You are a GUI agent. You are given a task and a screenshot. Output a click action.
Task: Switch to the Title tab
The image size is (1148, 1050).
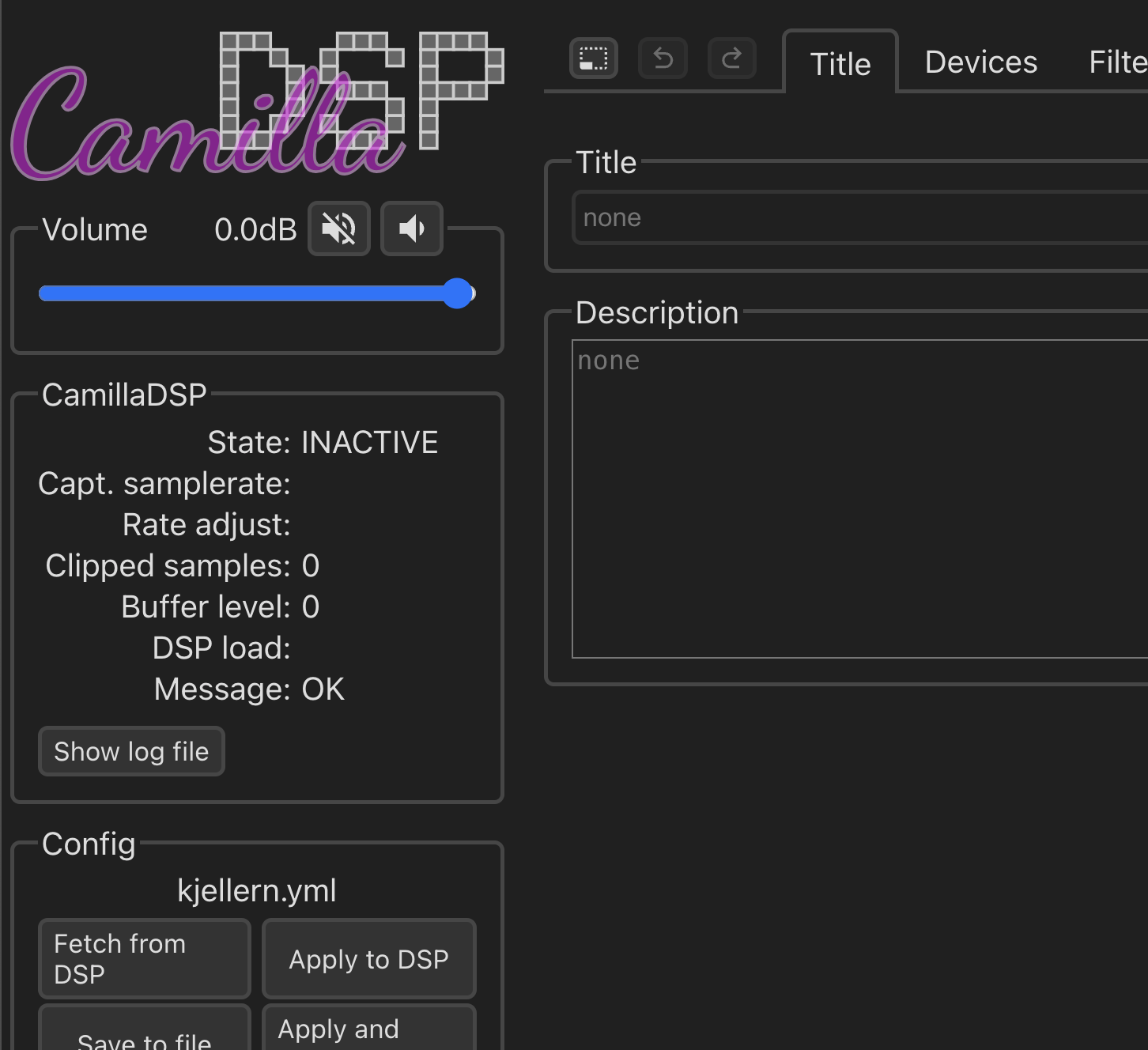(840, 63)
